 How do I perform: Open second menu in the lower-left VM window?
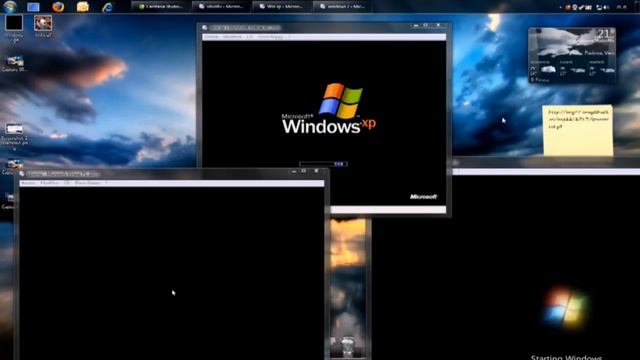coord(50,183)
